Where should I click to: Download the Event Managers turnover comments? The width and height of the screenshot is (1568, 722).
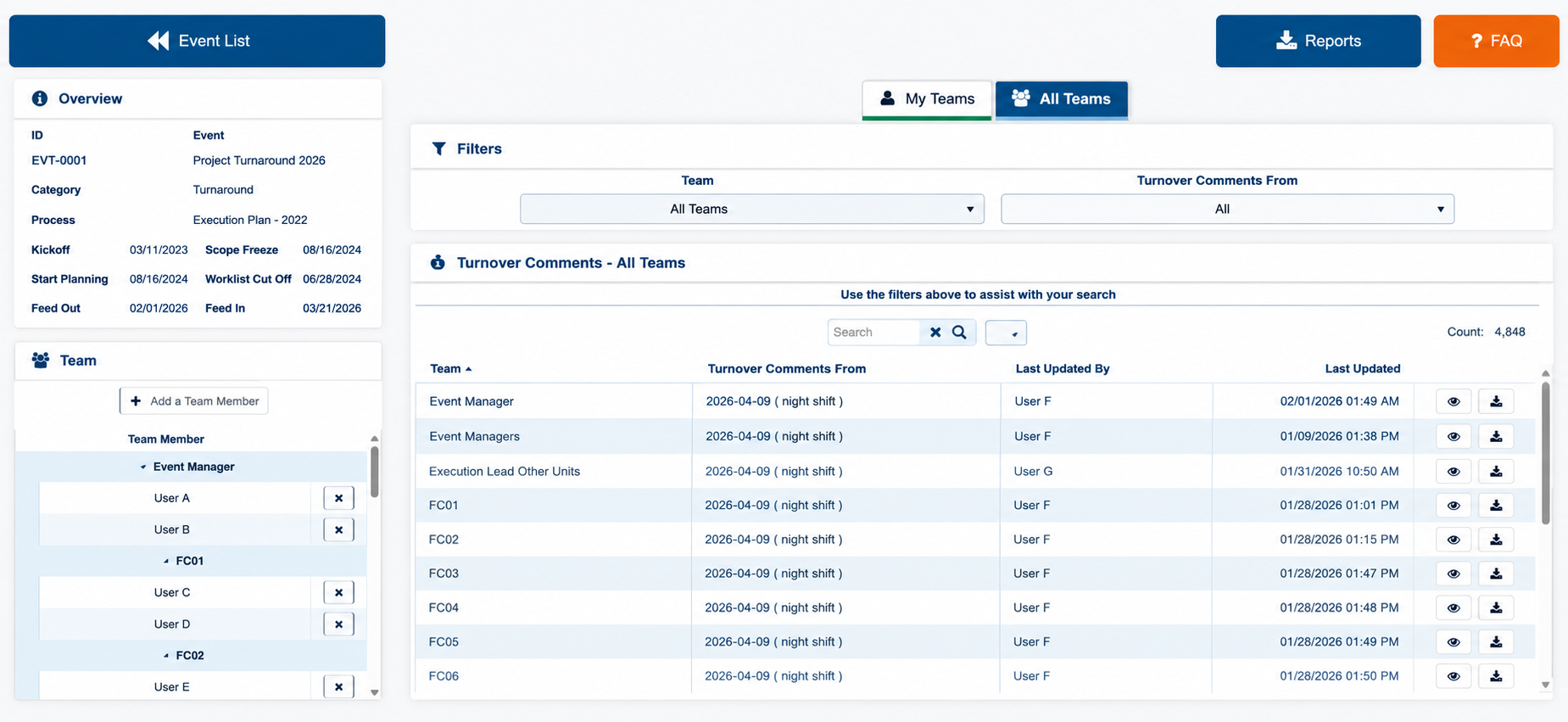tap(1496, 436)
